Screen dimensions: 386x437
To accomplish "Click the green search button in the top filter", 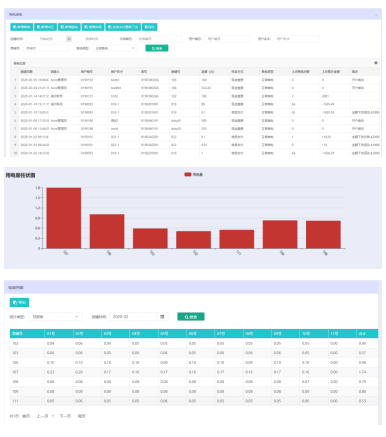I will 157,48.
